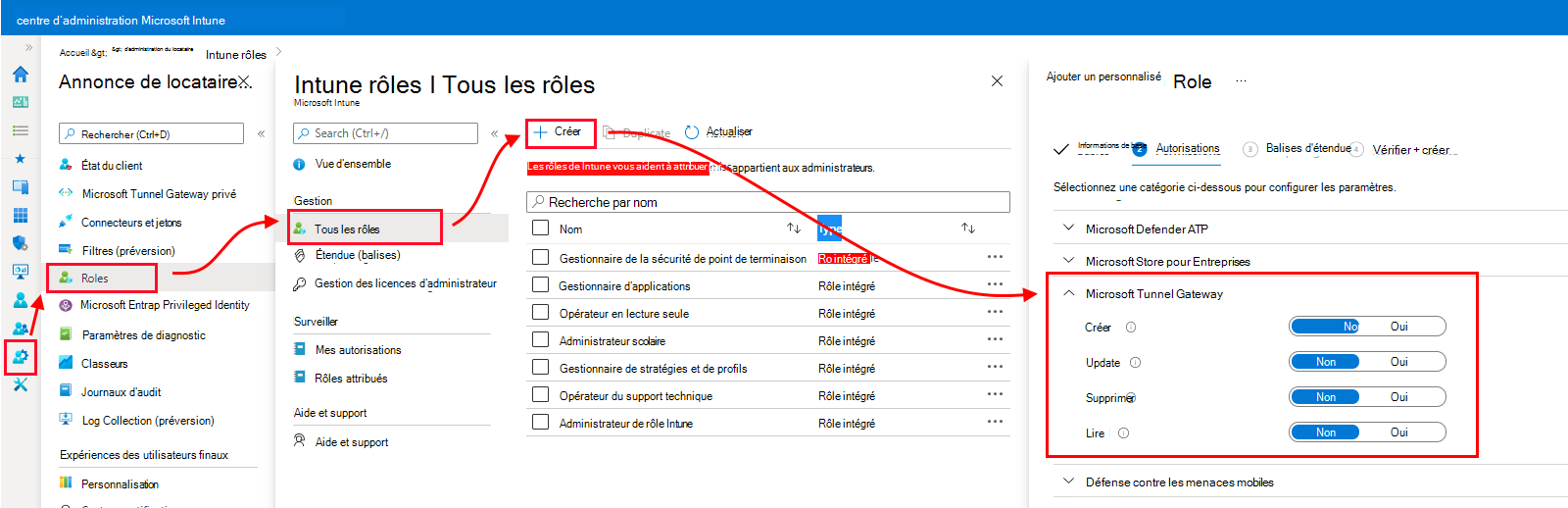
Task: Check the Opérateur en lecture seule row
Action: point(540,312)
